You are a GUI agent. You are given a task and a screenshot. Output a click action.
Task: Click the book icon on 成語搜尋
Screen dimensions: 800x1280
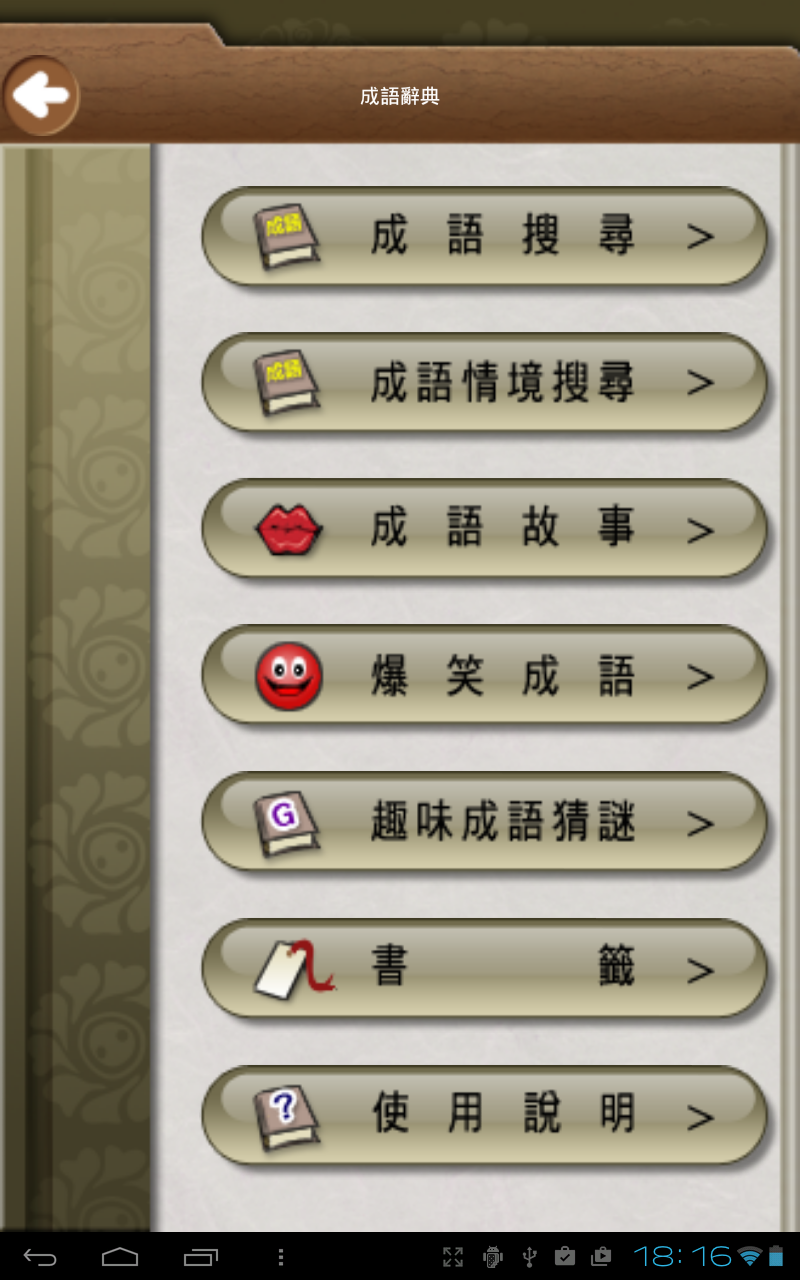[288, 237]
